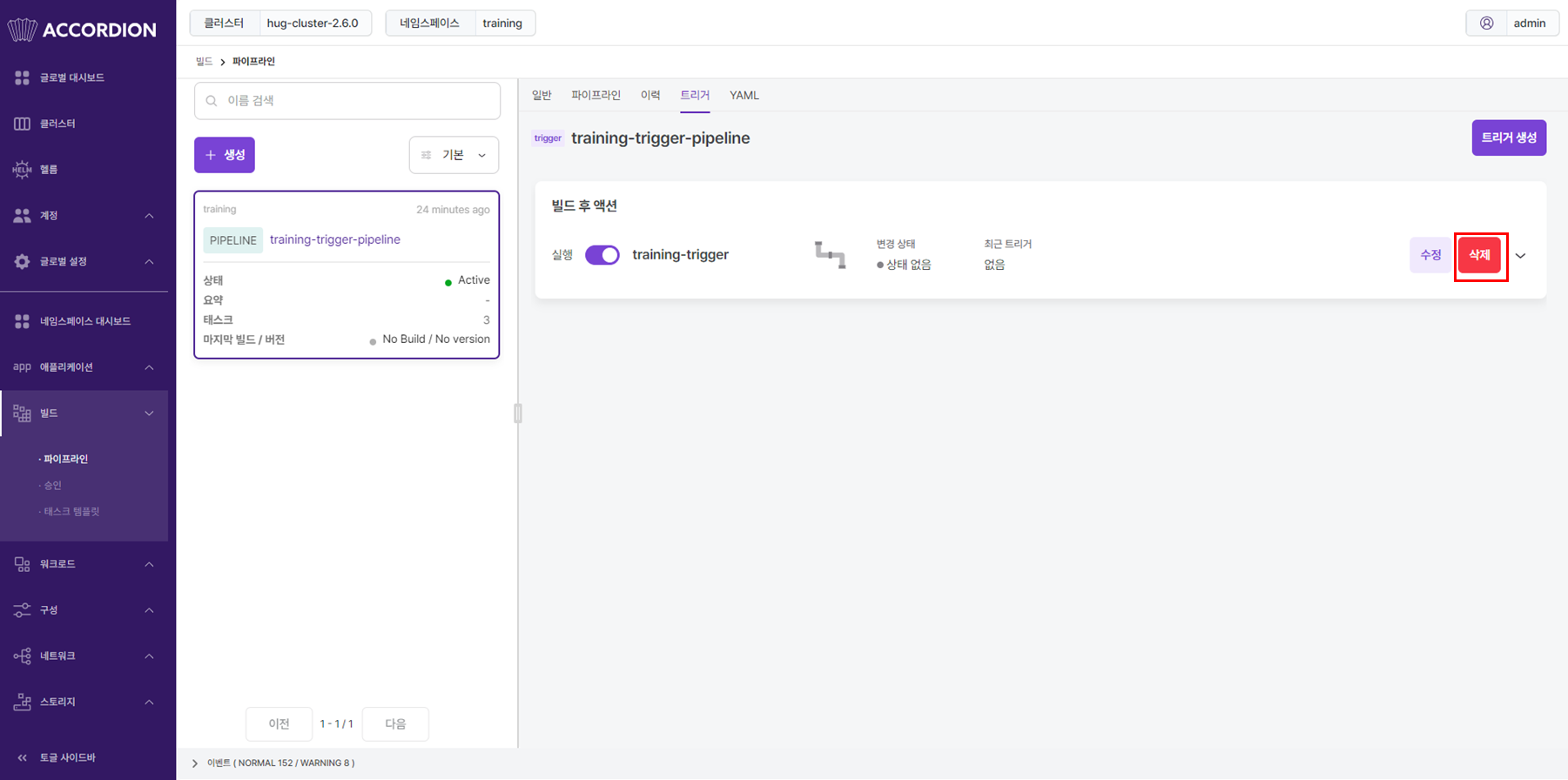This screenshot has width=1568, height=780.
Task: Switch to the 일반 tab
Action: pyautogui.click(x=542, y=95)
